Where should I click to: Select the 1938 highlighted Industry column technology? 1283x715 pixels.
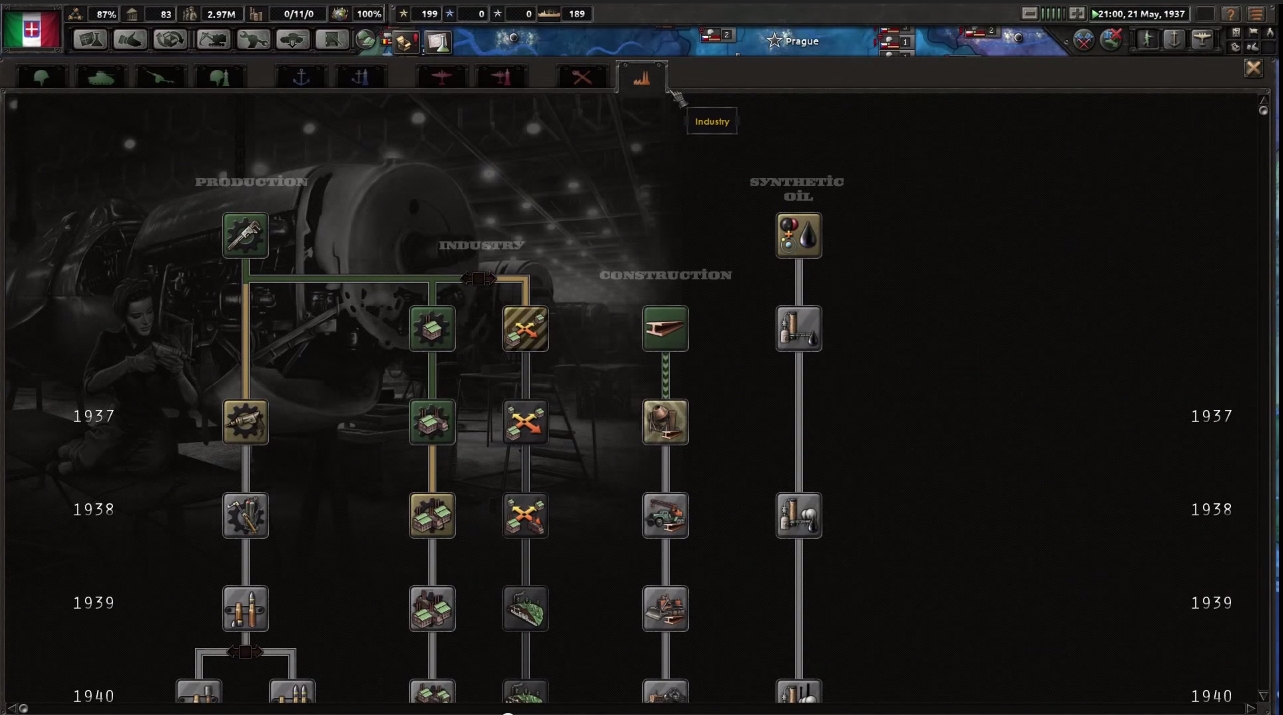pyautogui.click(x=432, y=515)
